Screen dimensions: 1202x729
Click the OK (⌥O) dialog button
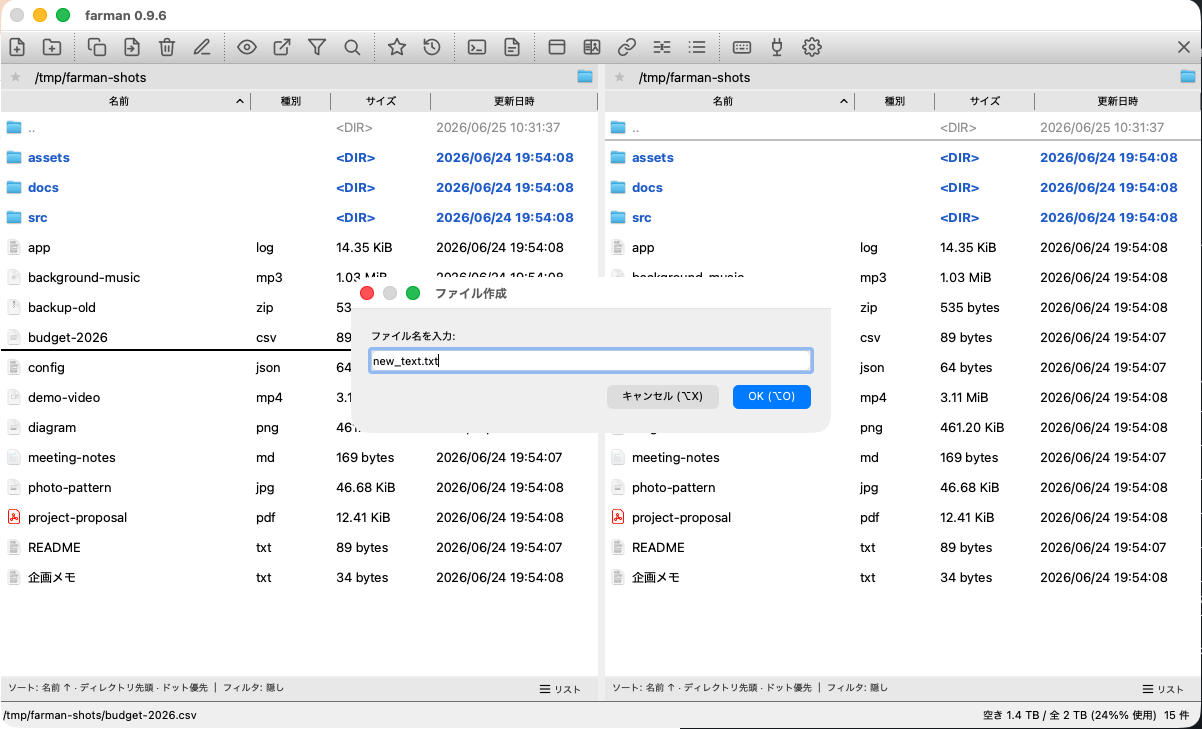click(771, 397)
